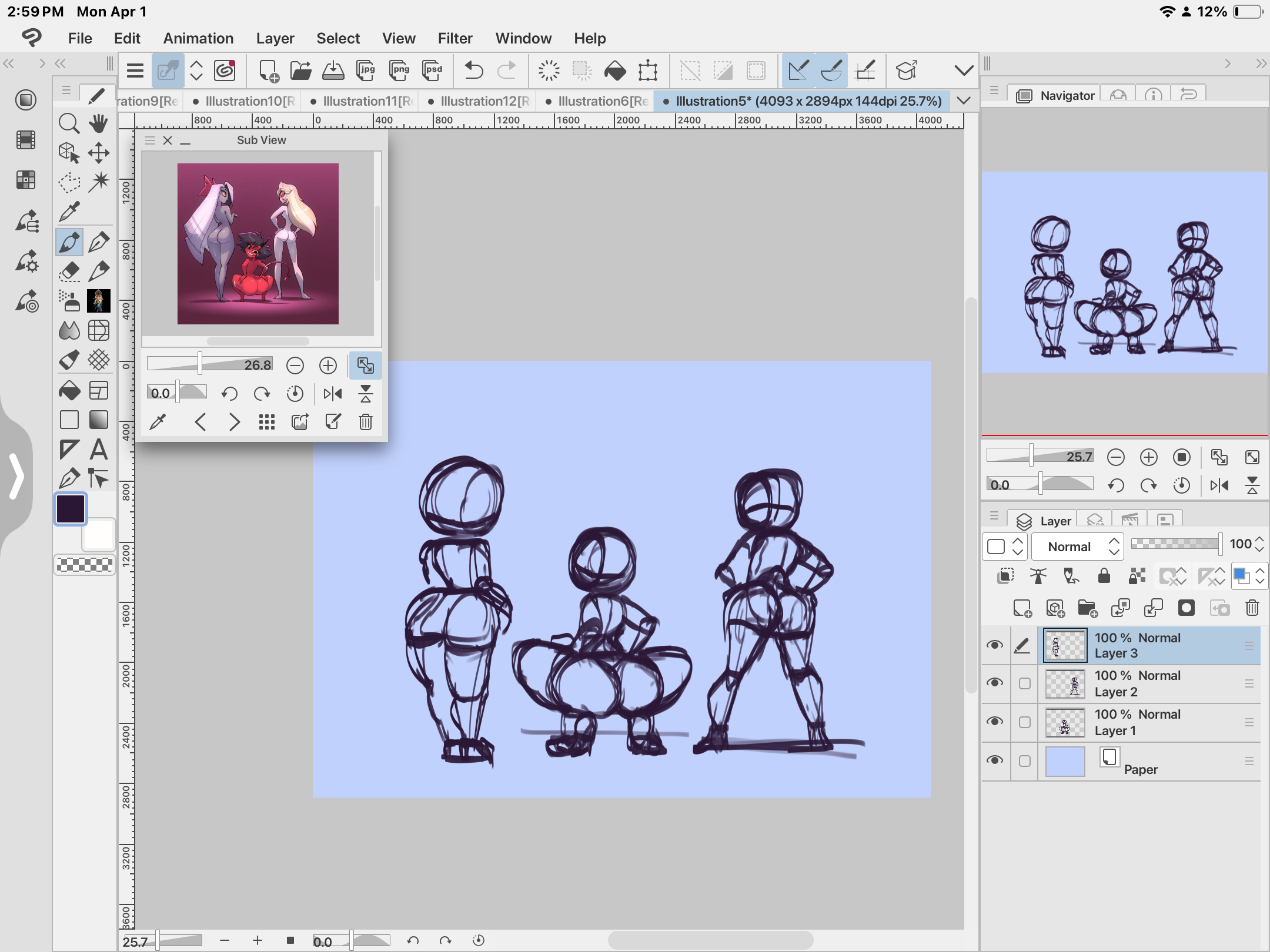The height and width of the screenshot is (952, 1270).
Task: Select the Magnifier zoom tool
Action: click(x=69, y=123)
